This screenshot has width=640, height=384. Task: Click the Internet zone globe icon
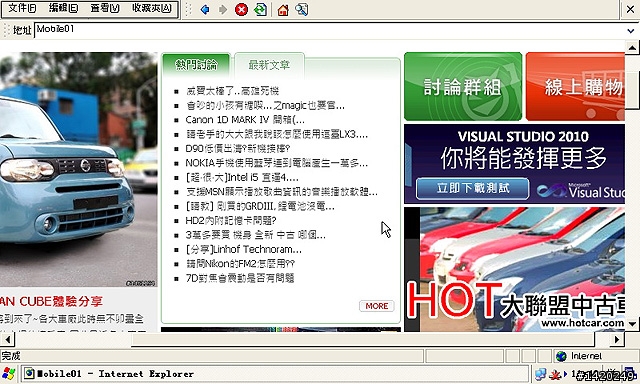pyautogui.click(x=561, y=356)
